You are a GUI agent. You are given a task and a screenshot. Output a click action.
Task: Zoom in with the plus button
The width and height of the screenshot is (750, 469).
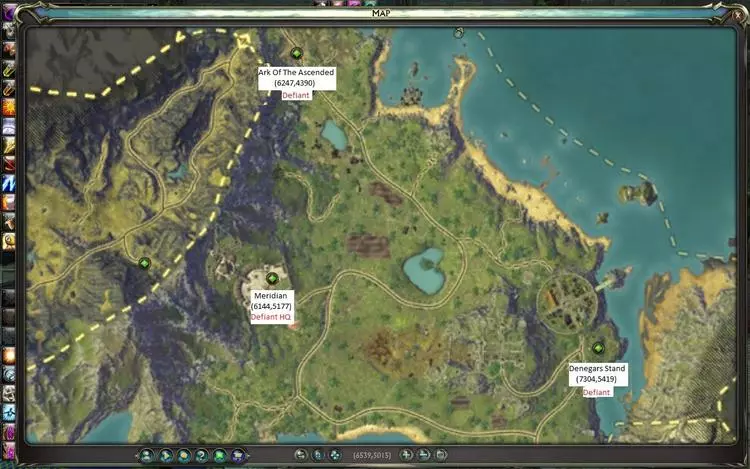tap(406, 455)
